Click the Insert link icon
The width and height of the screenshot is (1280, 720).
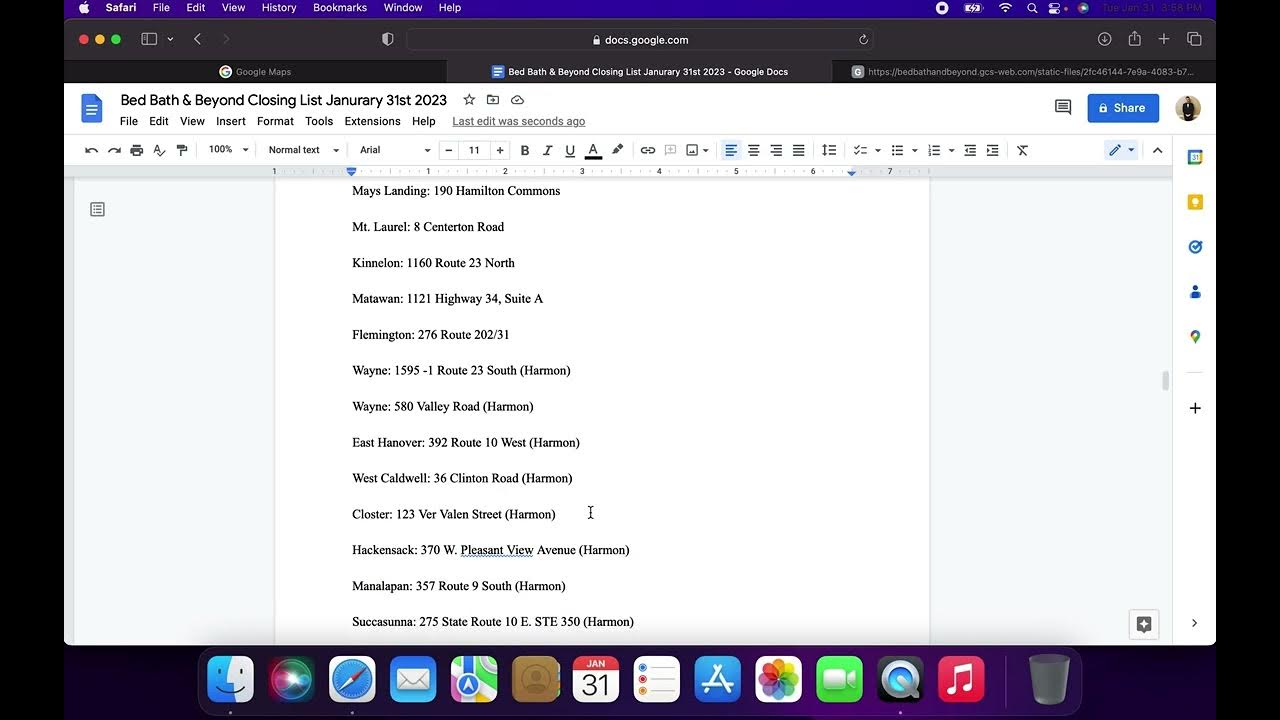tap(648, 150)
